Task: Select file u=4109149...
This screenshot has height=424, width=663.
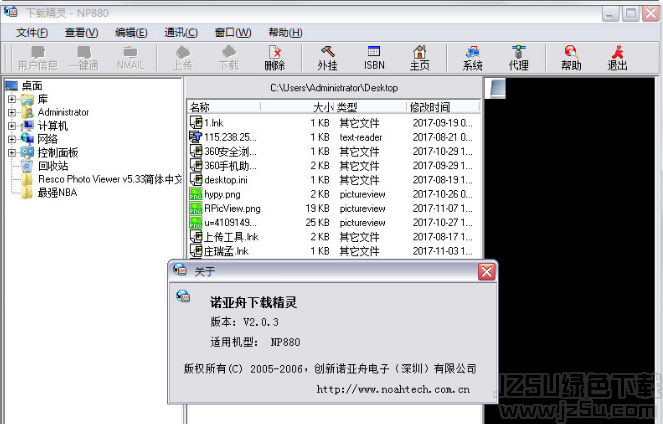Action: (230, 222)
